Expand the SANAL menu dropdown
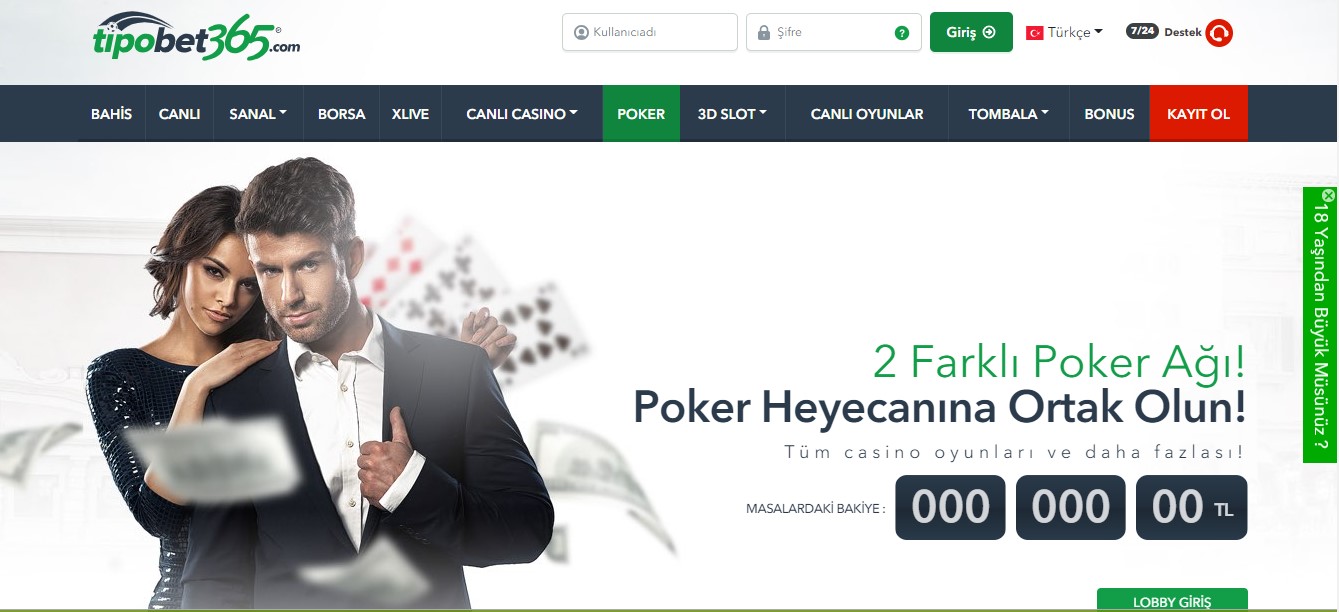 tap(258, 114)
